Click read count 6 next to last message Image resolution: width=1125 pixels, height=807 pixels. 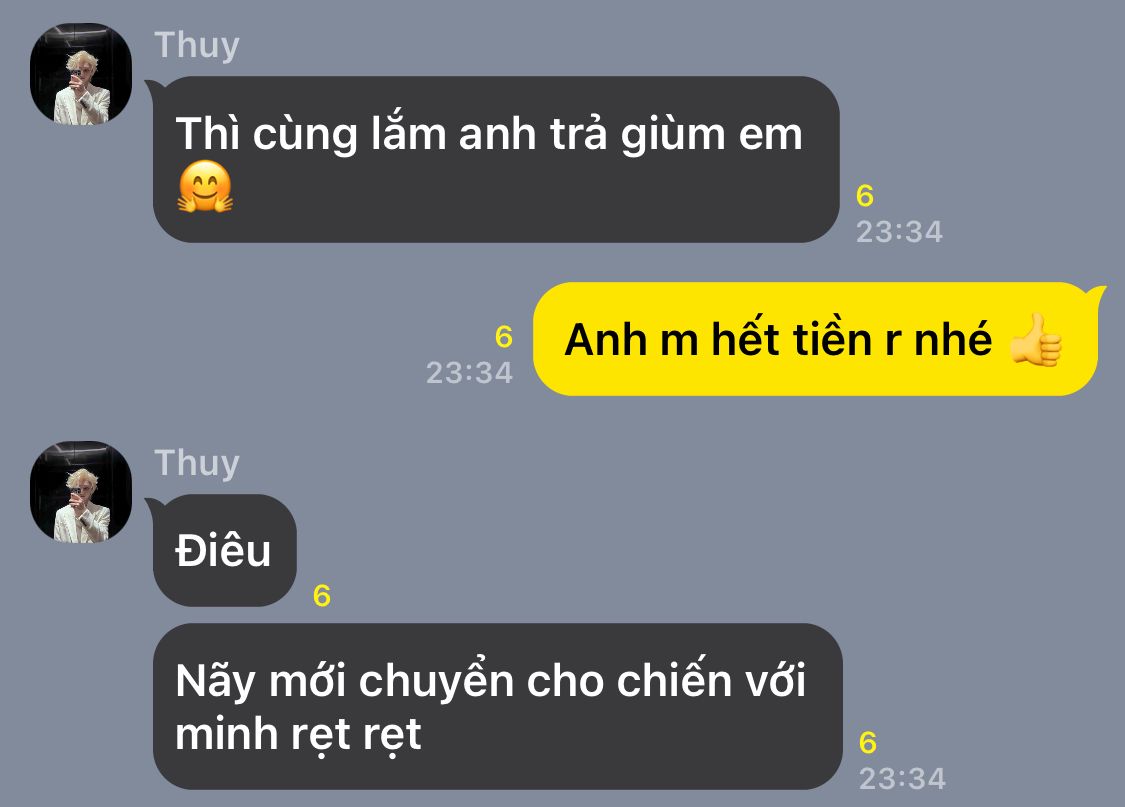pyautogui.click(x=867, y=743)
